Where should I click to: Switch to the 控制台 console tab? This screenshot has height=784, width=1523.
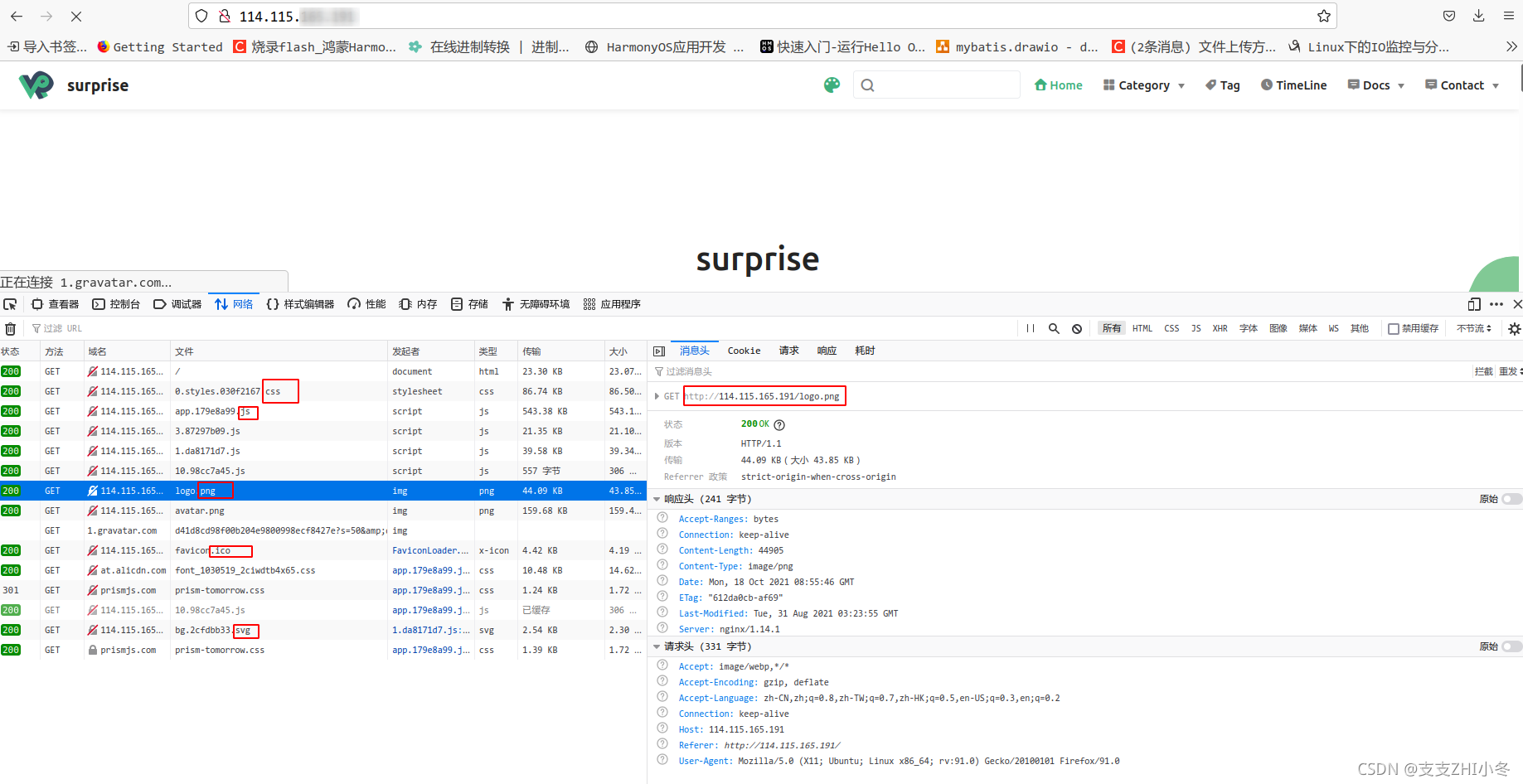pos(116,304)
